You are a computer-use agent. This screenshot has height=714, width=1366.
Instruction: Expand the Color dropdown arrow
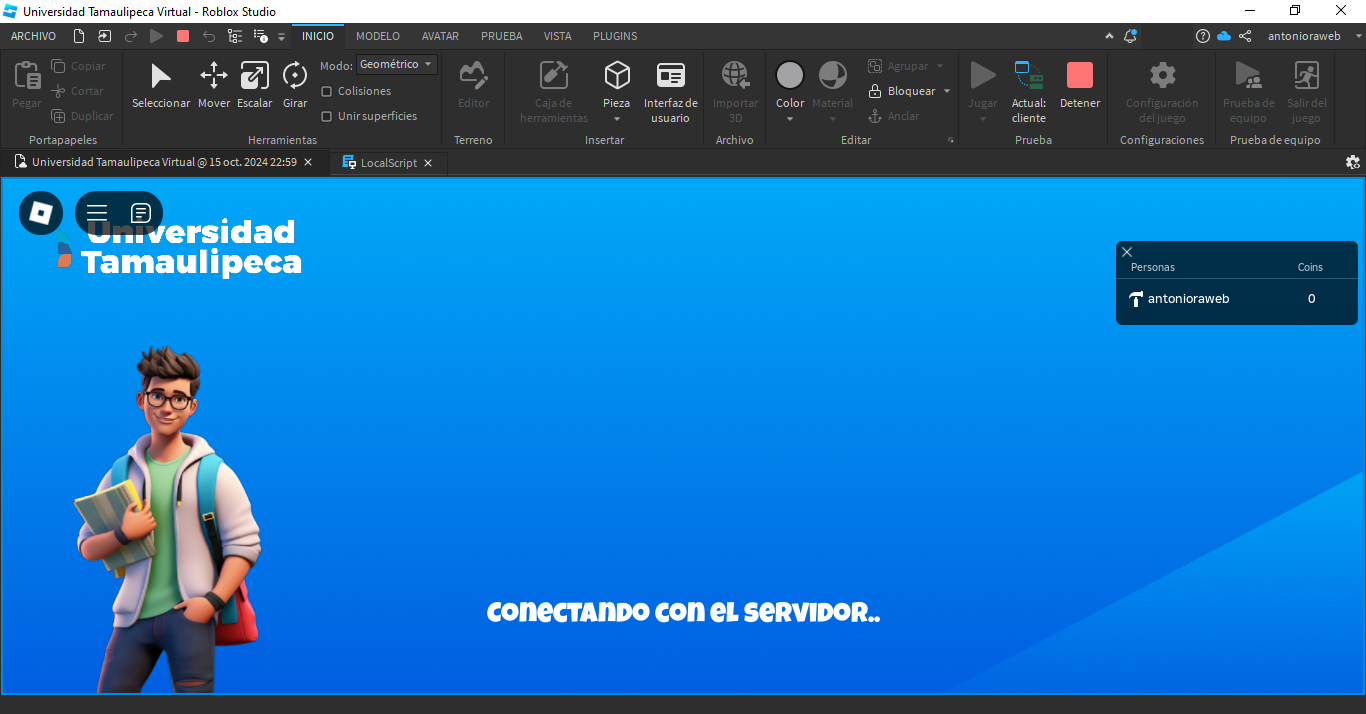(790, 119)
